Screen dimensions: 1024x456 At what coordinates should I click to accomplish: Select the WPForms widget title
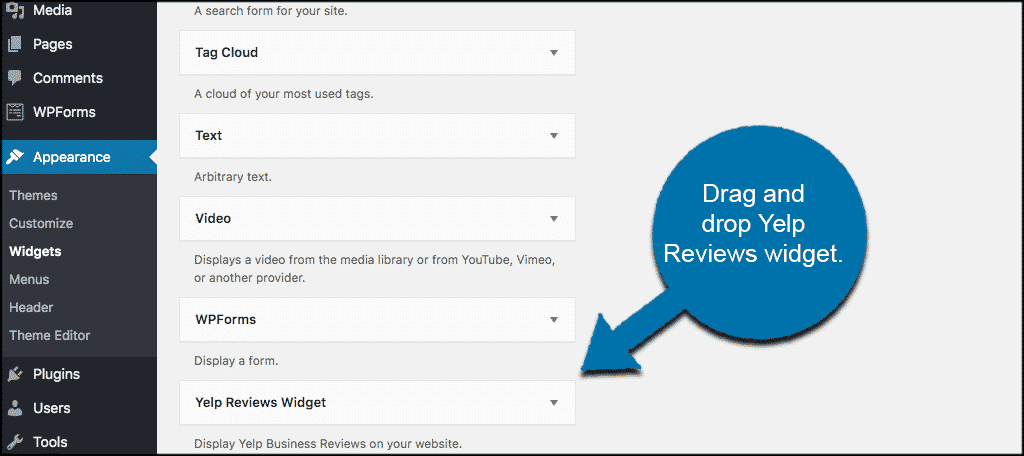pos(225,319)
